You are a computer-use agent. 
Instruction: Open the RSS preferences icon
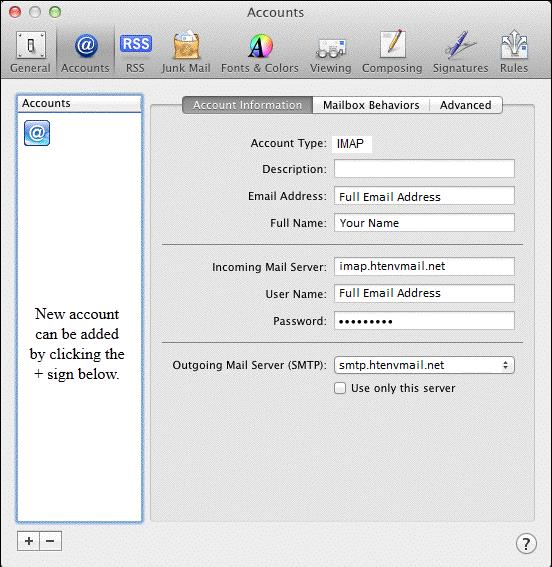point(136,52)
